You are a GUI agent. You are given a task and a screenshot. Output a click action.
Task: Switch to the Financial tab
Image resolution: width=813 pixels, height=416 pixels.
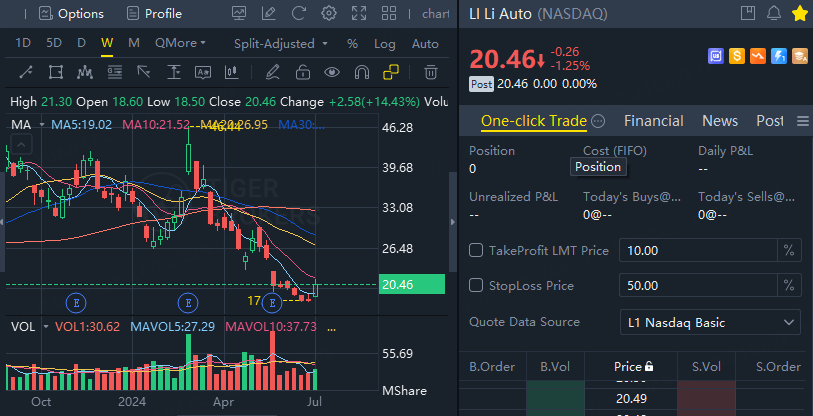tap(653, 121)
